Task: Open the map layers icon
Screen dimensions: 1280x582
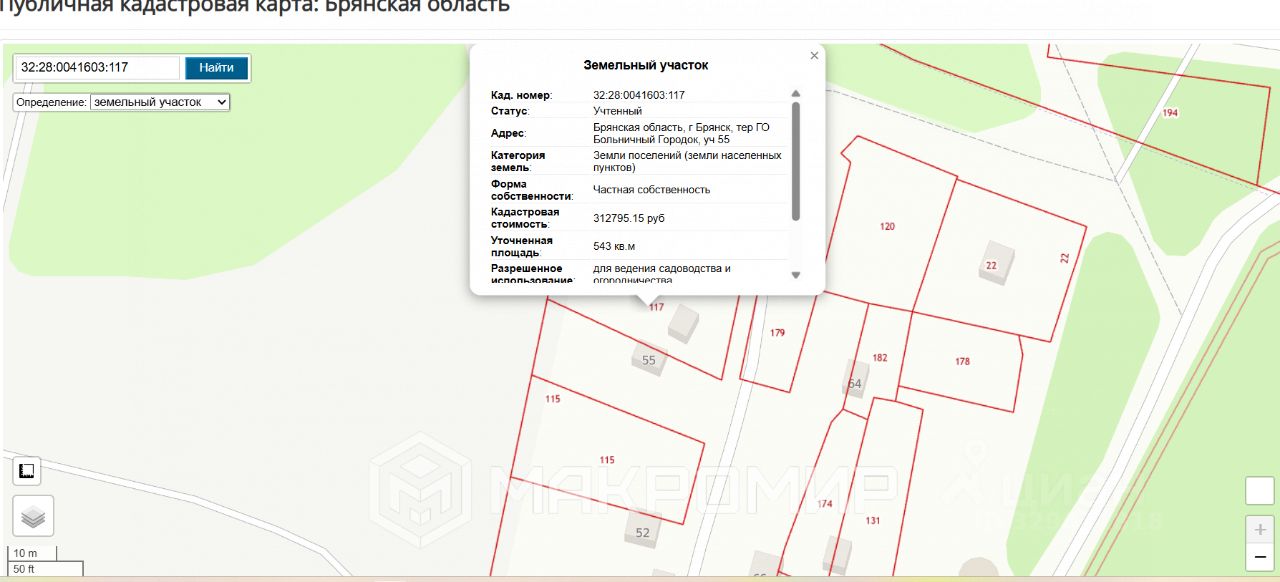Action: [x=33, y=516]
